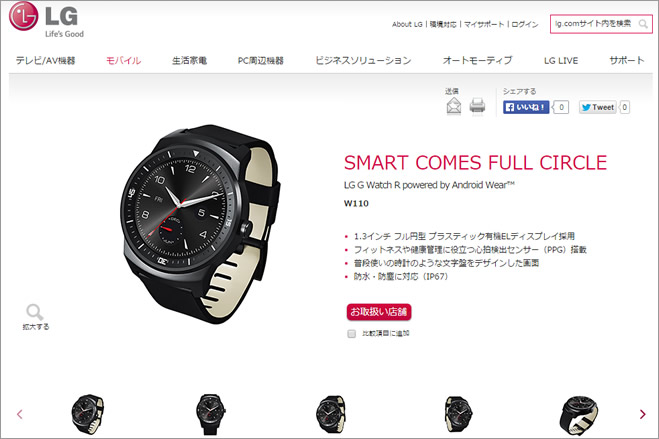
Task: Show next thumbnails with the right arrow
Action: tap(642, 414)
